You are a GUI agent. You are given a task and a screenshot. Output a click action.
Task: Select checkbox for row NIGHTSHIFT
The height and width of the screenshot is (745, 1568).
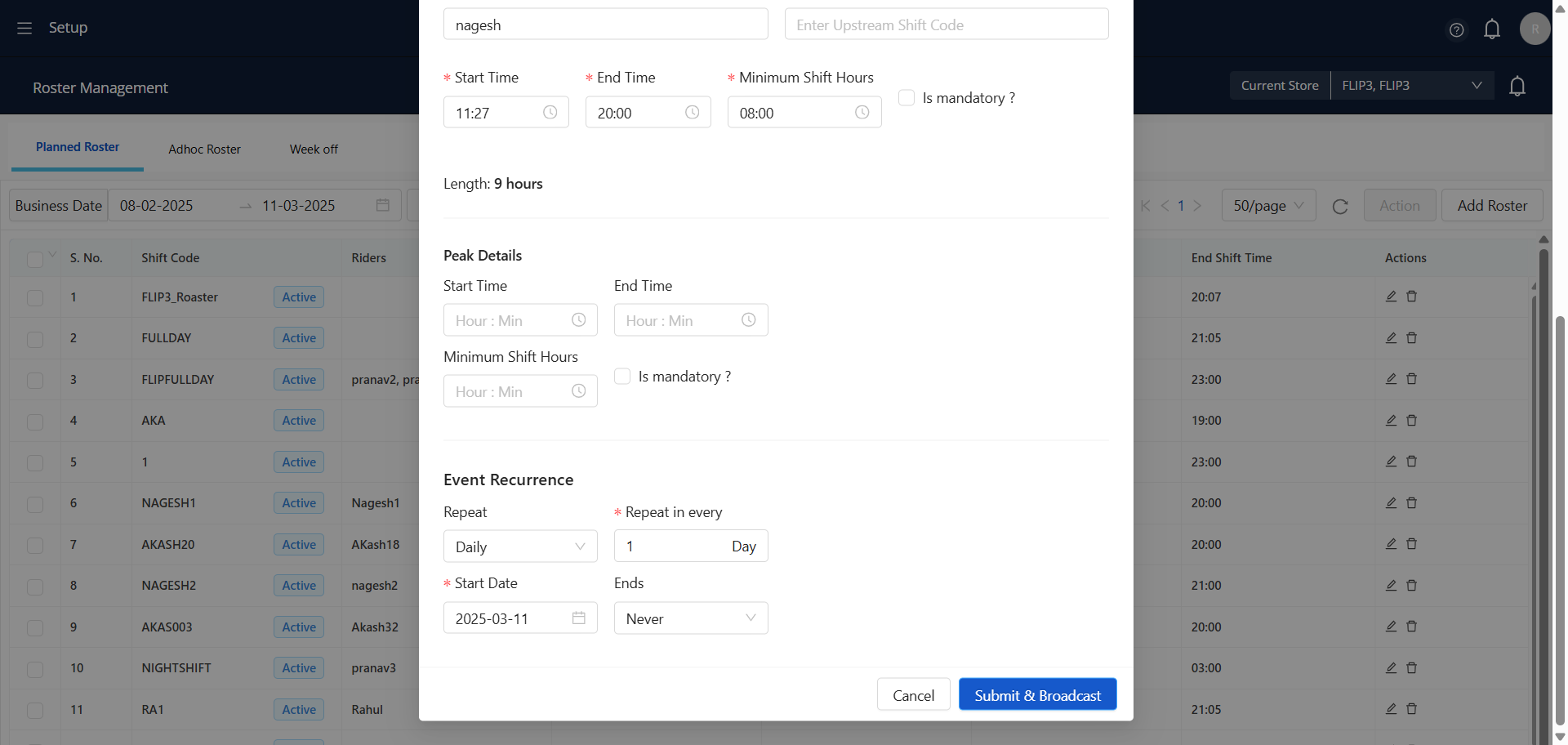(x=35, y=669)
